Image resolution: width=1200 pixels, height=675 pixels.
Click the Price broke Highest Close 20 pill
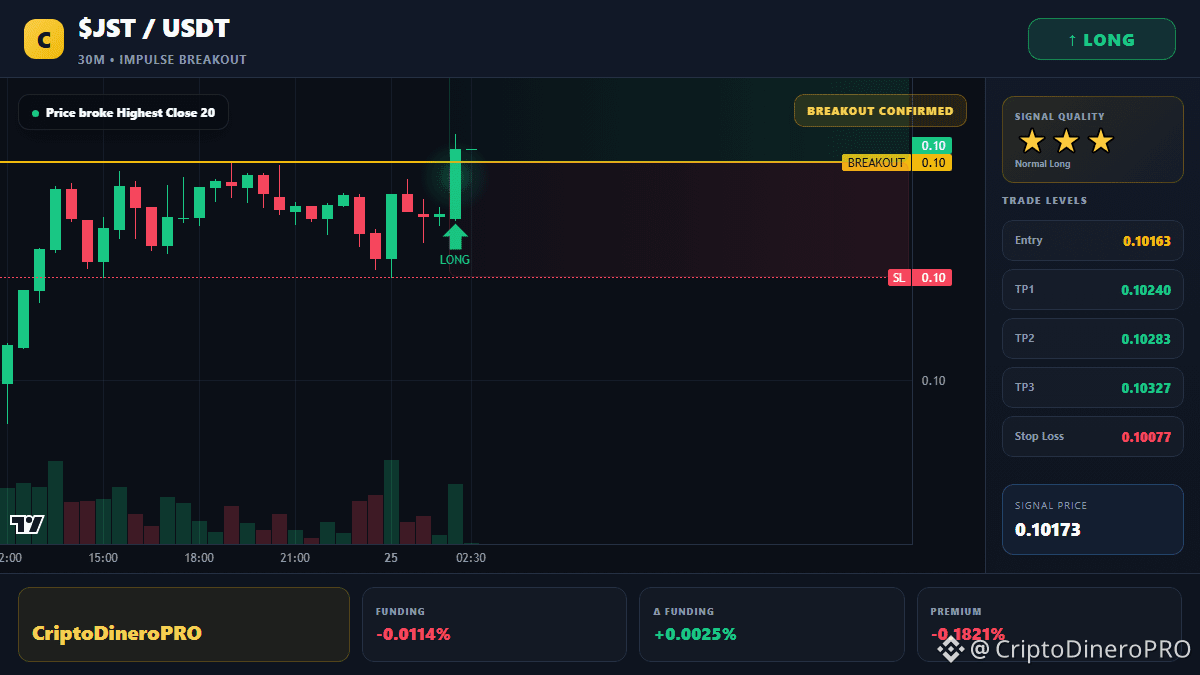click(123, 113)
